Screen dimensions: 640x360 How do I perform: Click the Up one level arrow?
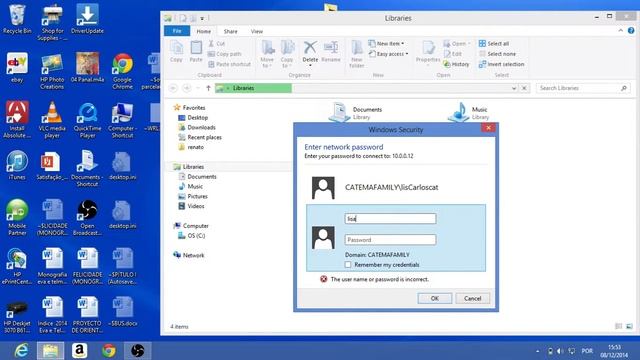tap(208, 88)
